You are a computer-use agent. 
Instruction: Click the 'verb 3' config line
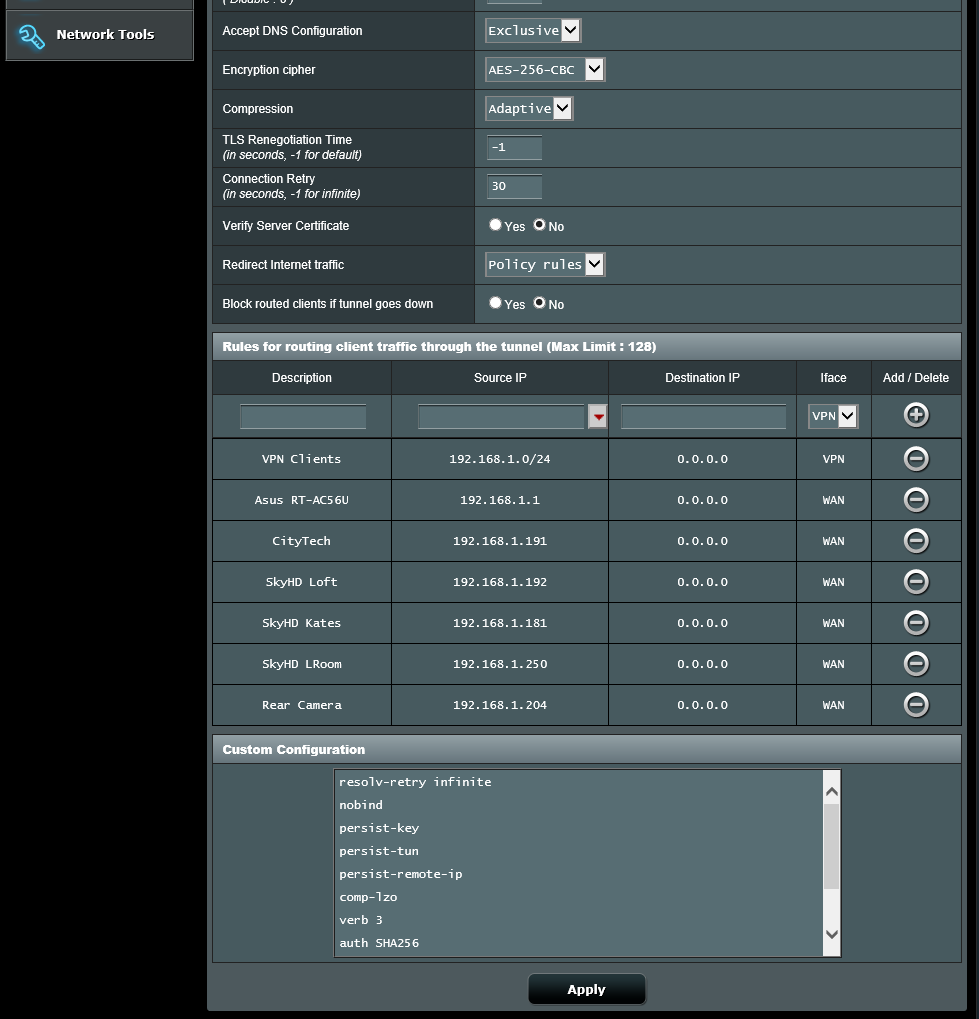[x=361, y=920]
